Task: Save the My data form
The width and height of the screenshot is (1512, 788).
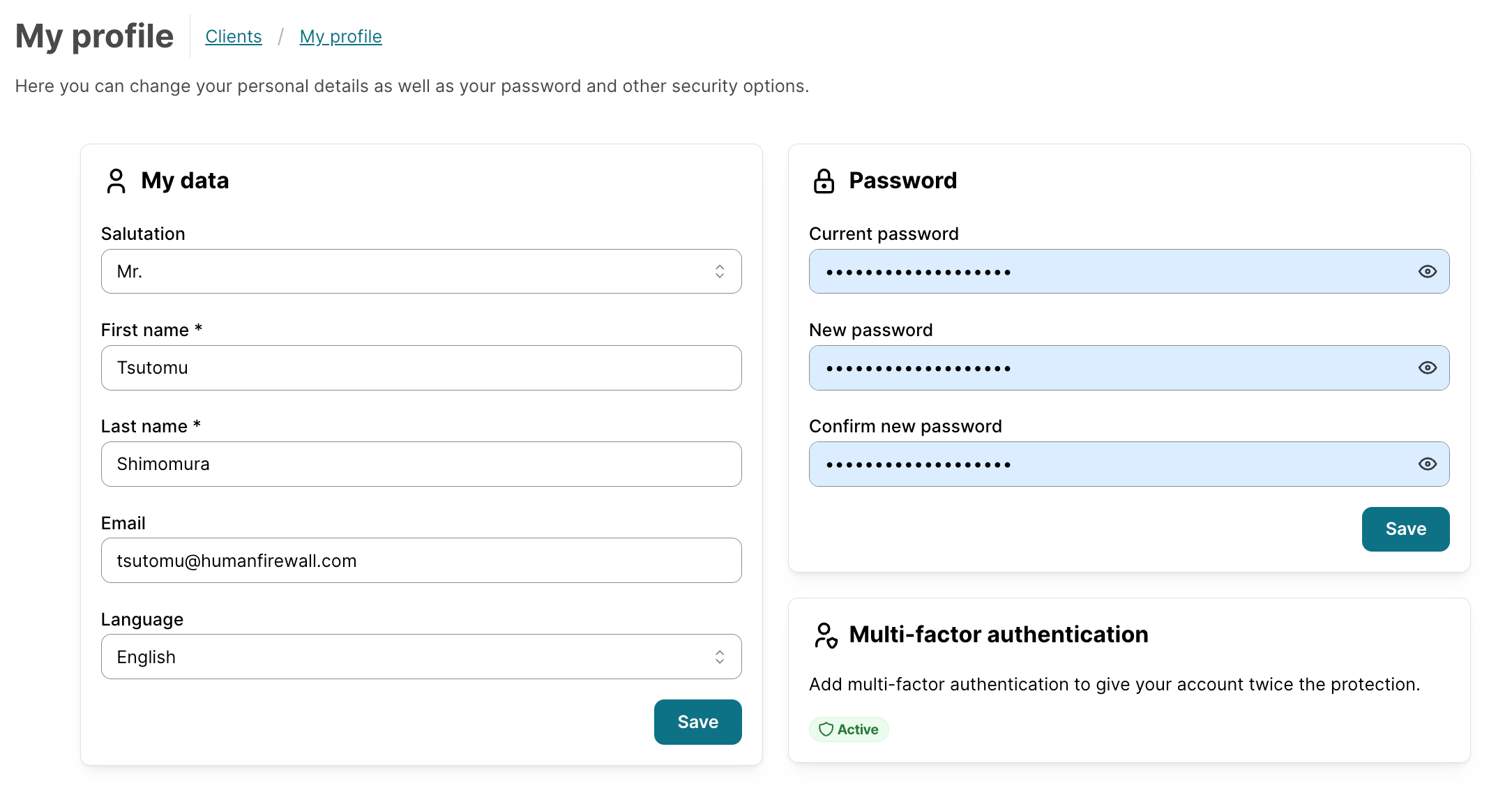Action: tap(697, 722)
